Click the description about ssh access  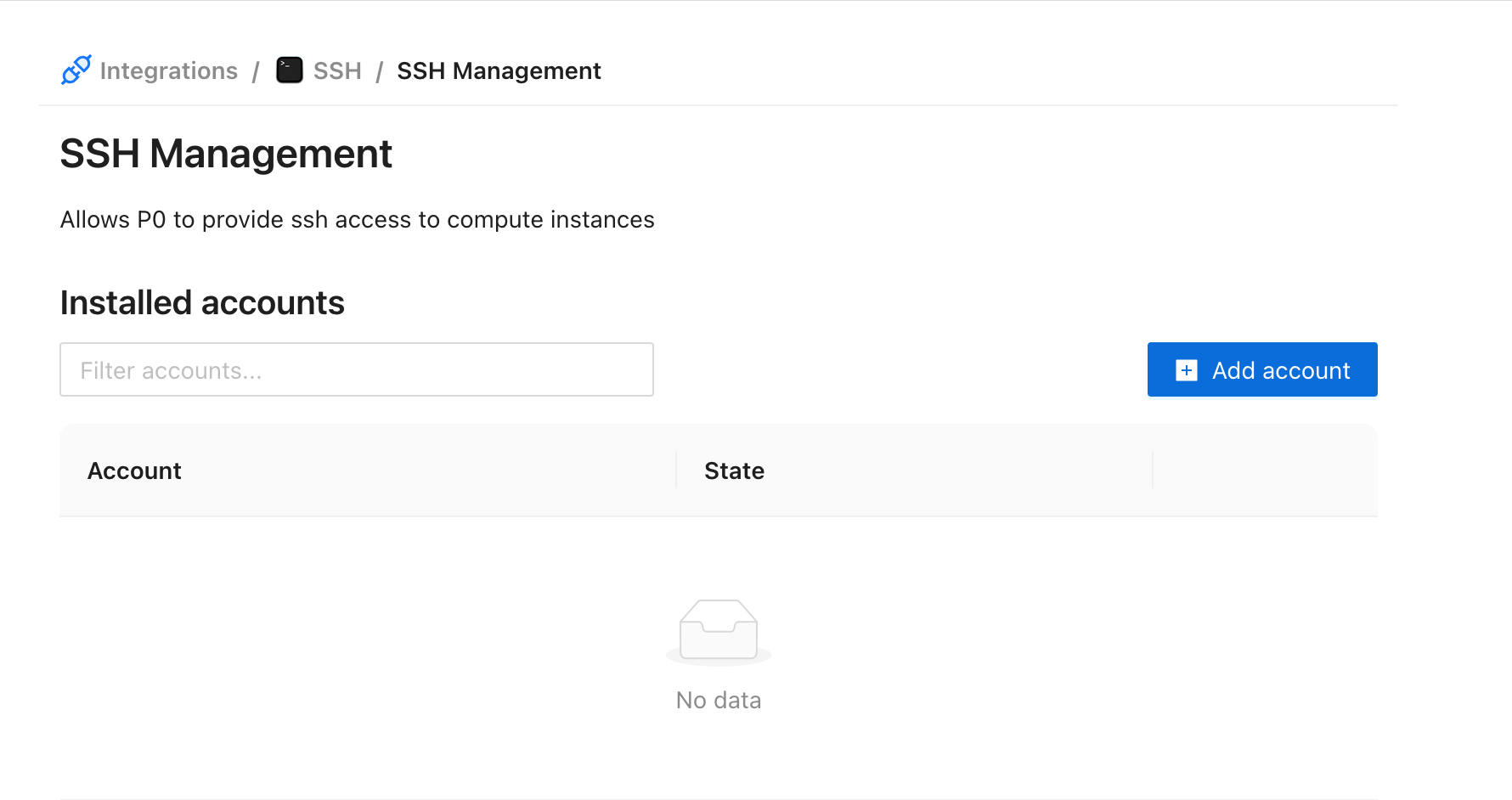[x=357, y=220]
